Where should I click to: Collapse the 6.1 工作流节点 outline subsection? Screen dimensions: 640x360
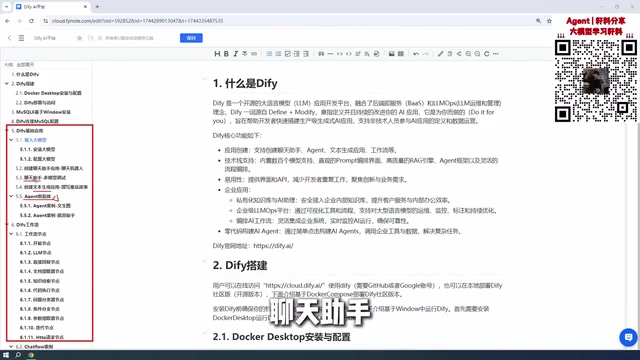pyautogui.click(x=11, y=234)
